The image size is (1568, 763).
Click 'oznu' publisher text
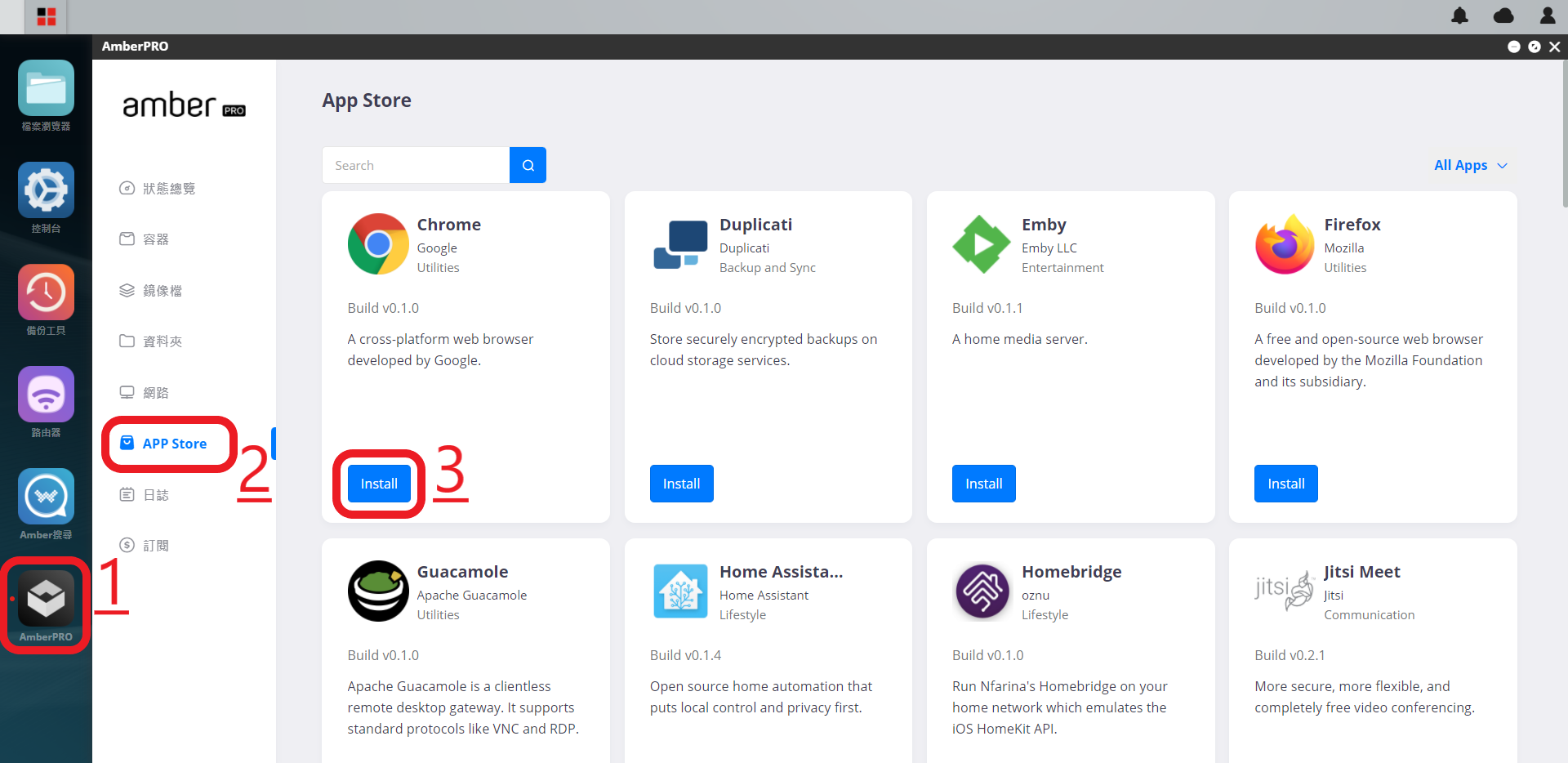[x=1035, y=596]
